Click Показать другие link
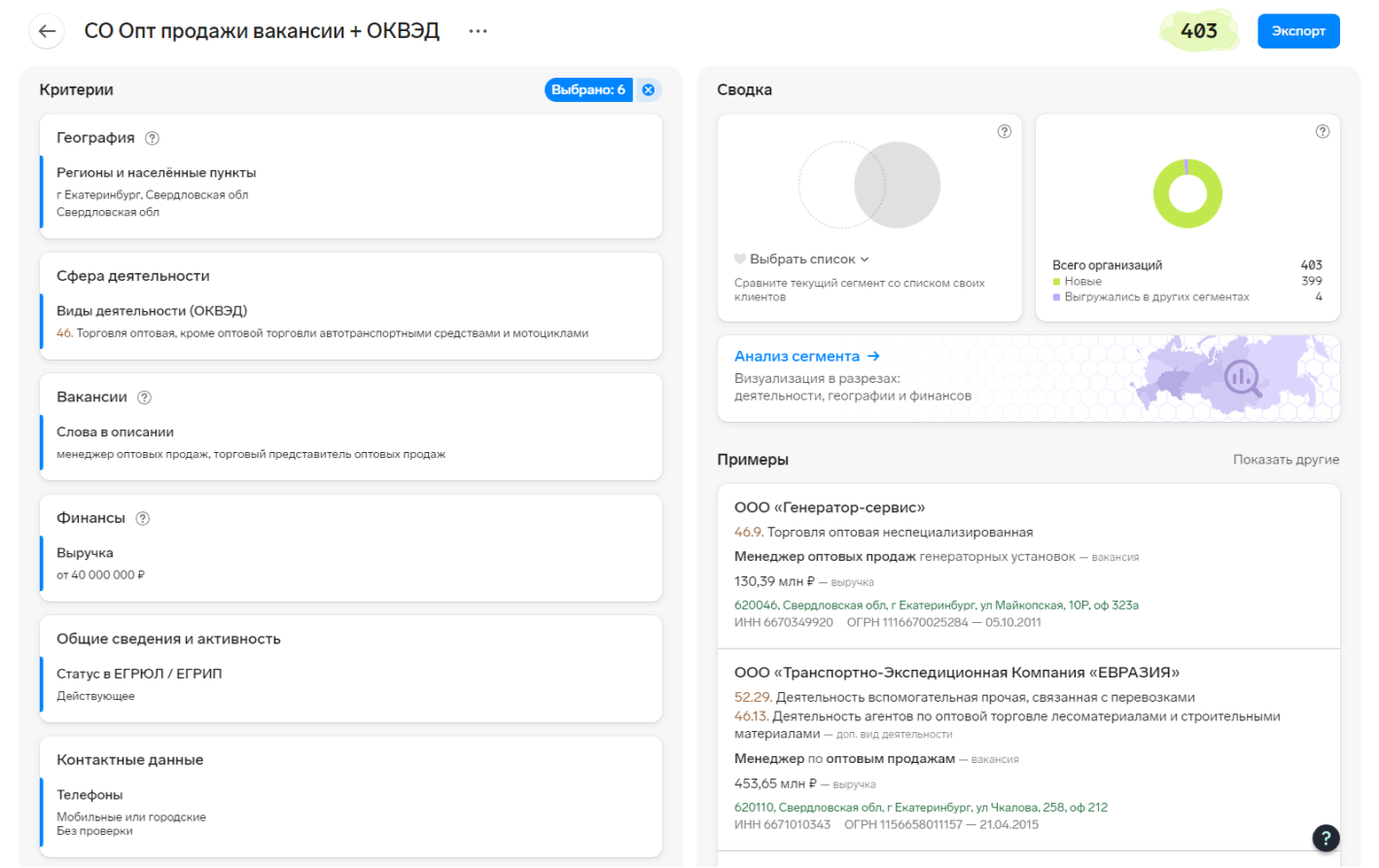Viewport: 1379px width, 868px height. (1286, 460)
